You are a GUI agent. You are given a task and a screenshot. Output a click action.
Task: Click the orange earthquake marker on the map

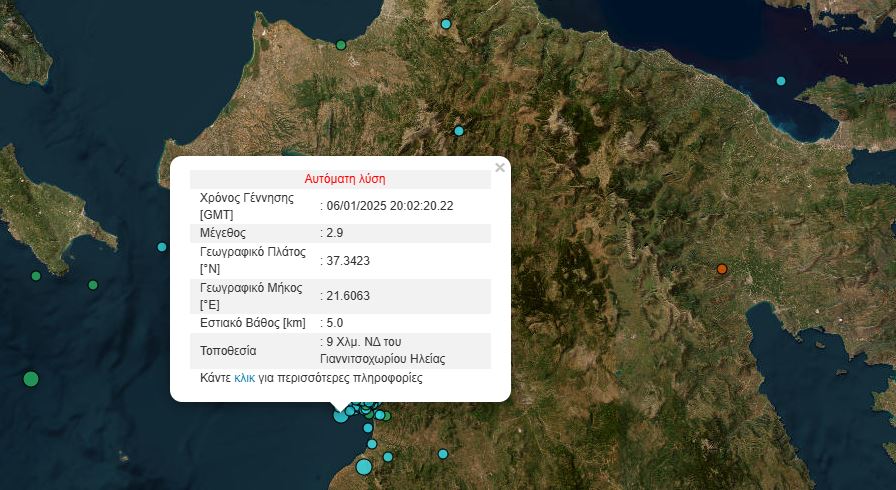click(721, 269)
